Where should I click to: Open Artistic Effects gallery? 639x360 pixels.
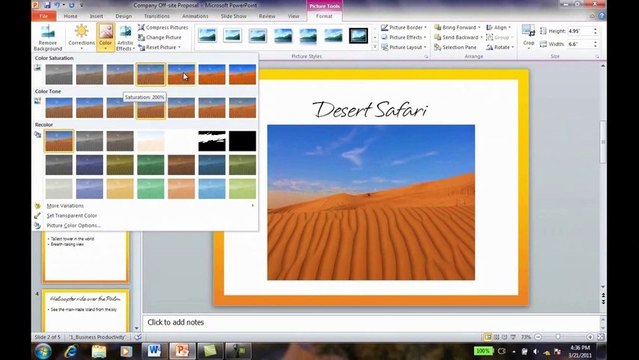coord(126,37)
